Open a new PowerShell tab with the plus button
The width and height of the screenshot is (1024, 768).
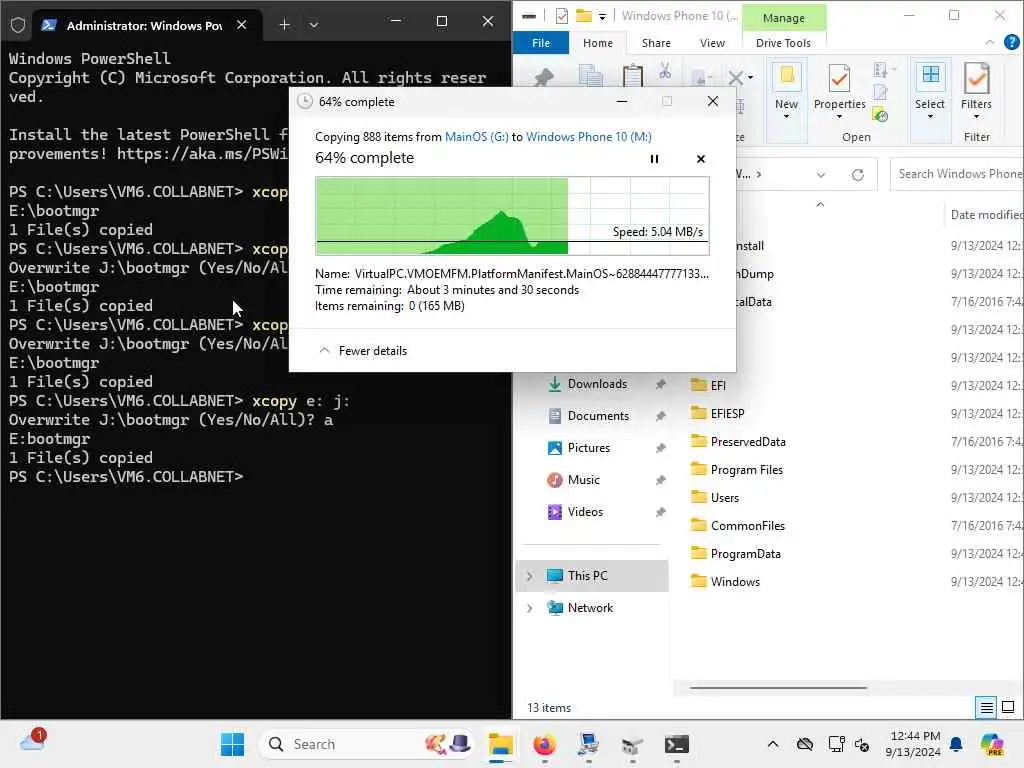[284, 24]
